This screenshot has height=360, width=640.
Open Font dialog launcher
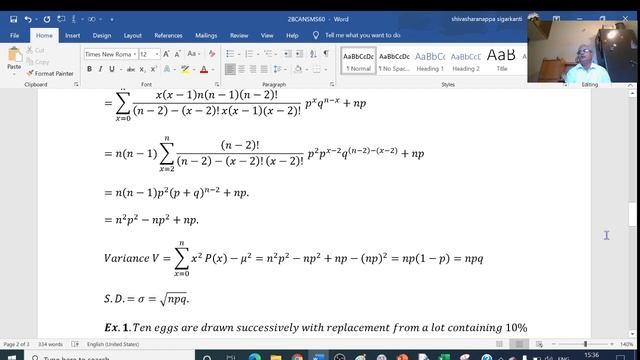pyautogui.click(x=217, y=84)
